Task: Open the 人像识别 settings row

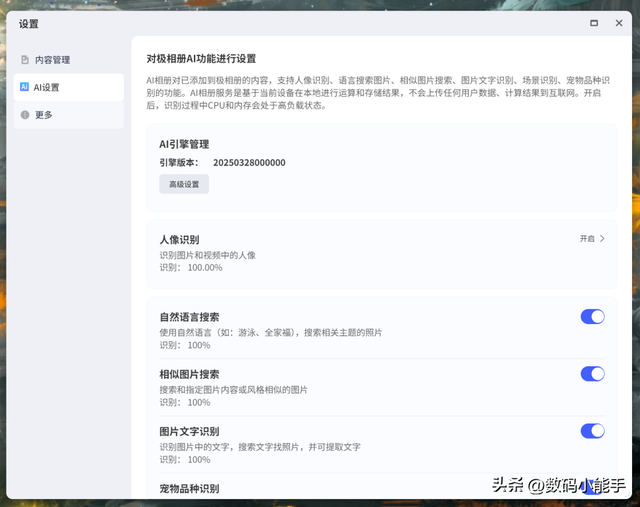Action: click(x=380, y=254)
